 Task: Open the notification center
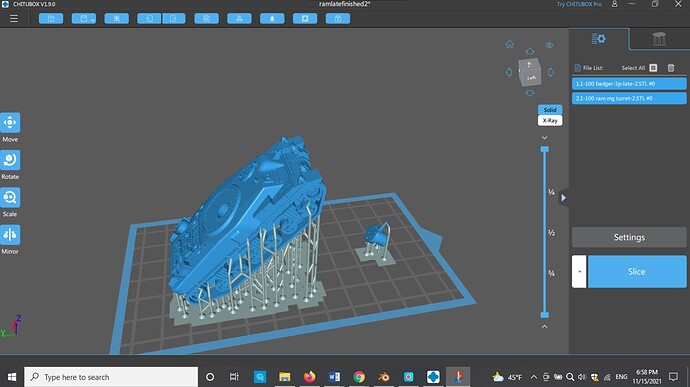(x=673, y=377)
